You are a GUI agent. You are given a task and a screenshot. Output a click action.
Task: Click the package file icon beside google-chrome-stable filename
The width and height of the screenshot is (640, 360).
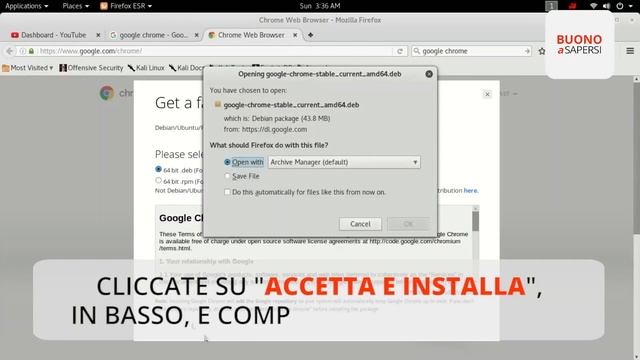click(x=218, y=104)
